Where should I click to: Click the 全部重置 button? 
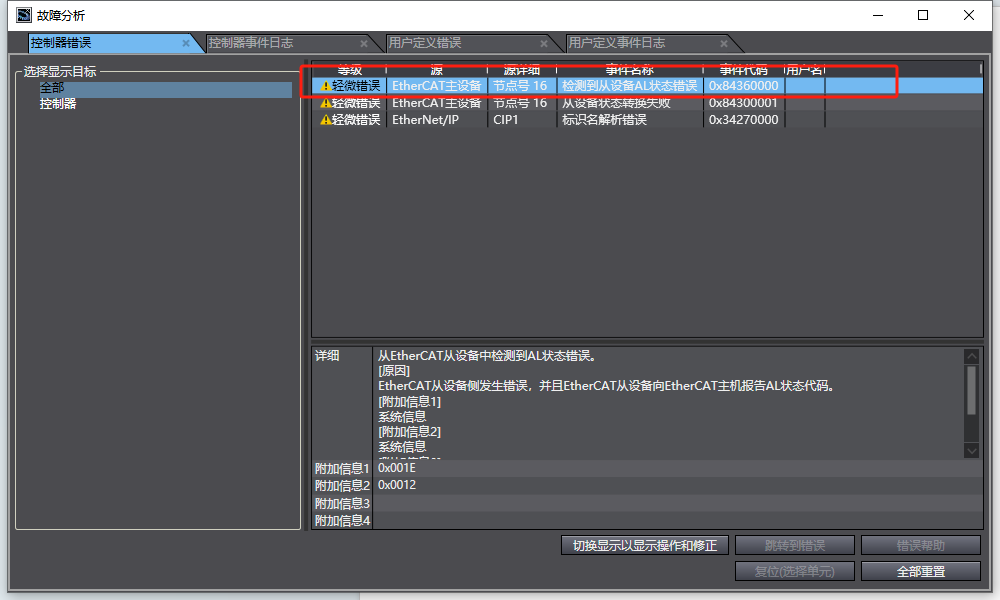click(921, 571)
